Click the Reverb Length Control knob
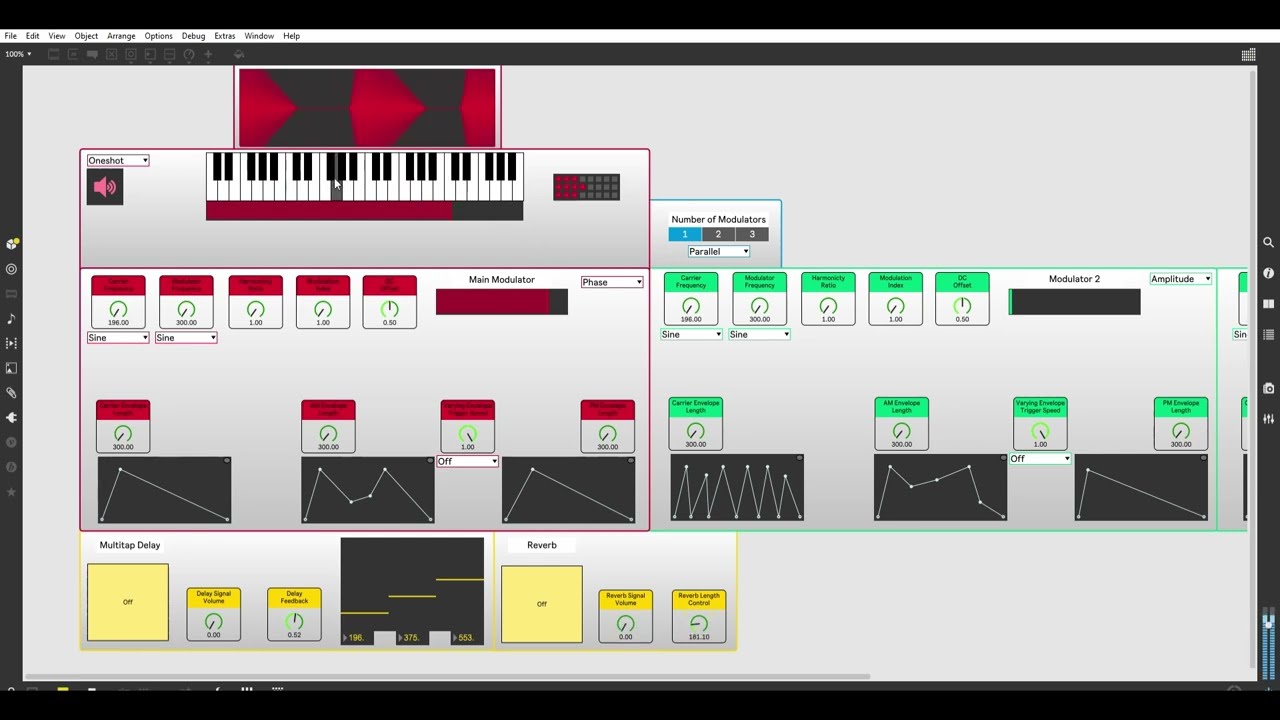Screen dimensions: 1280x720 coord(699,623)
